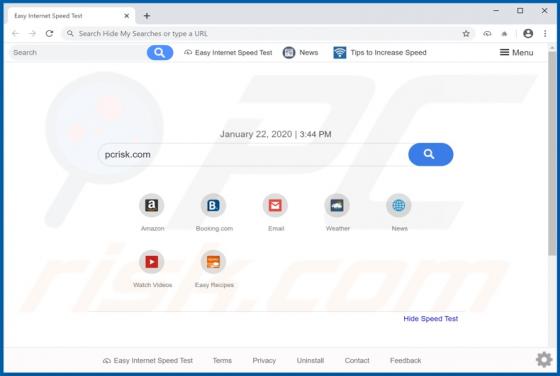Open a new browser tab

pos(147,16)
